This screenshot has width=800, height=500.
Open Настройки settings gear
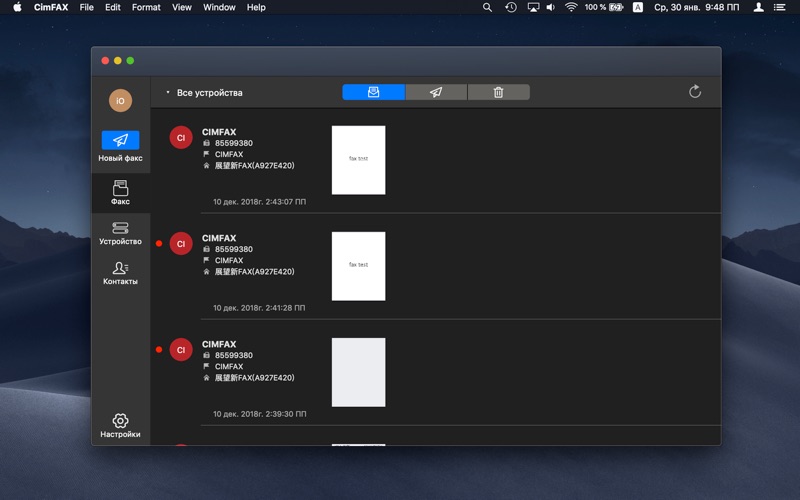120,426
